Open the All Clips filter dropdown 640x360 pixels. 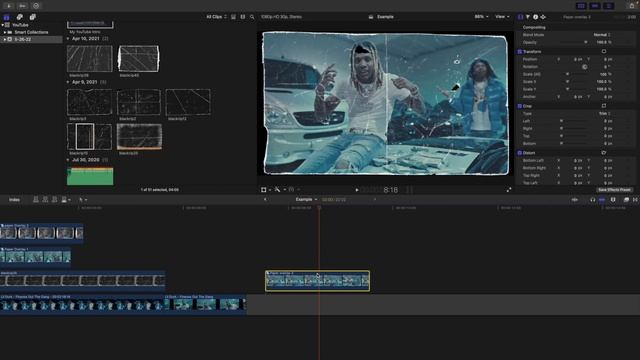pyautogui.click(x=216, y=17)
